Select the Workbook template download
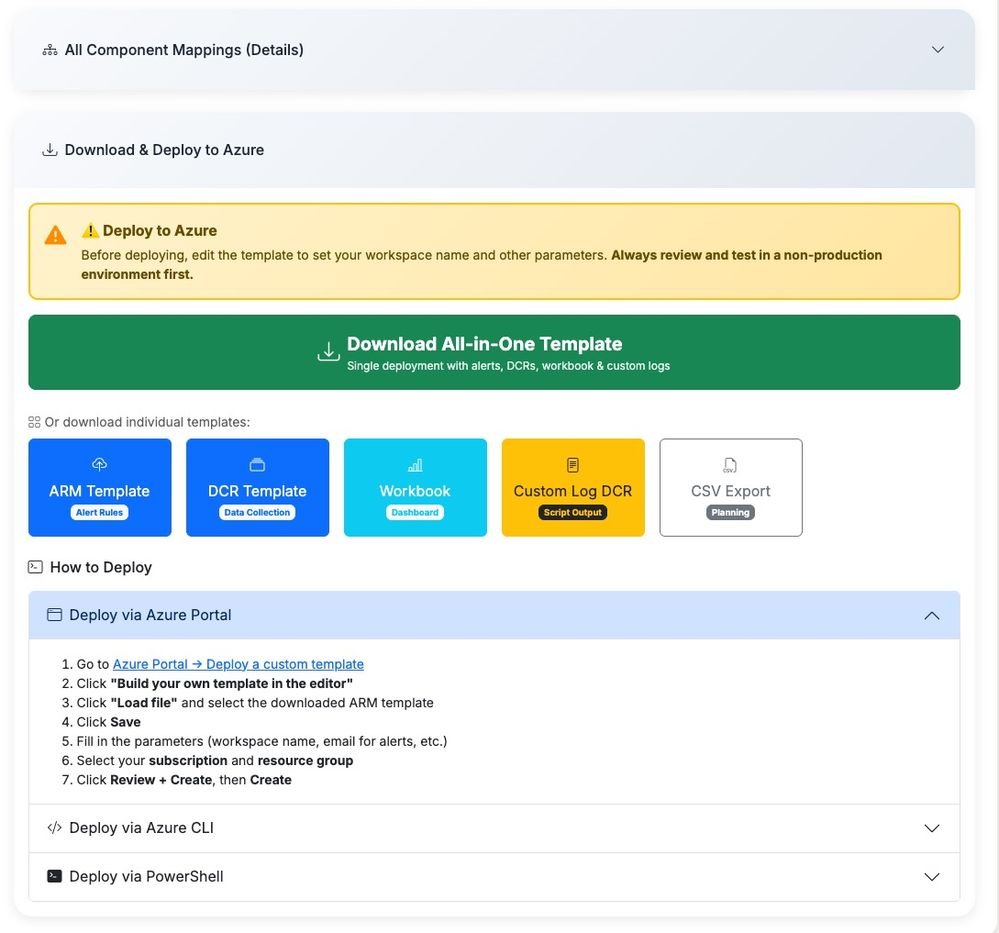Viewport: 999px width, 933px height. [x=414, y=487]
